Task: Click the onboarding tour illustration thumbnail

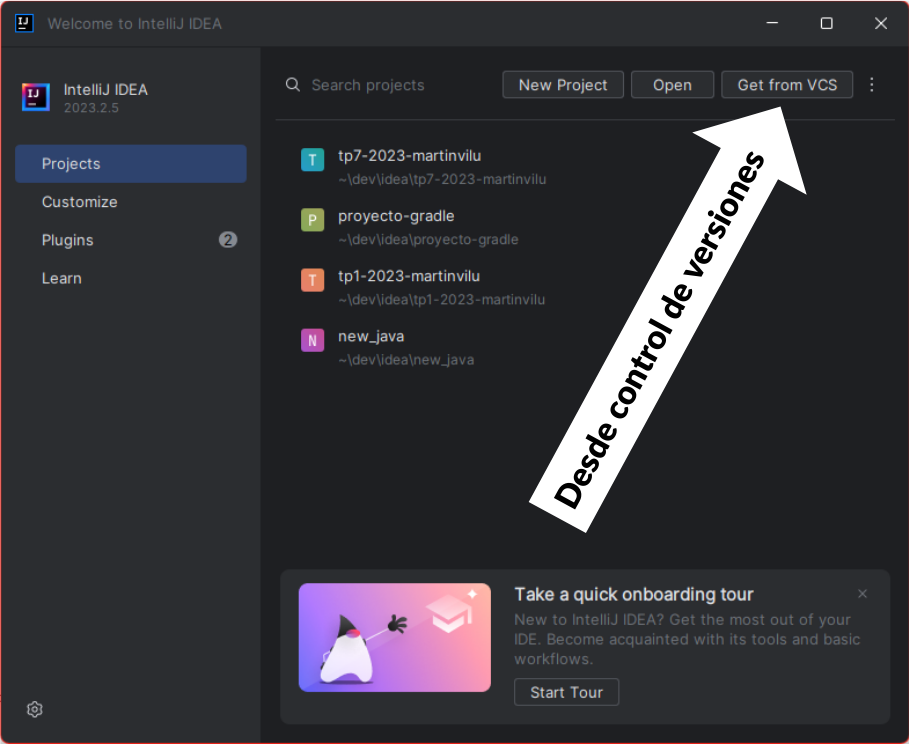Action: coord(394,637)
